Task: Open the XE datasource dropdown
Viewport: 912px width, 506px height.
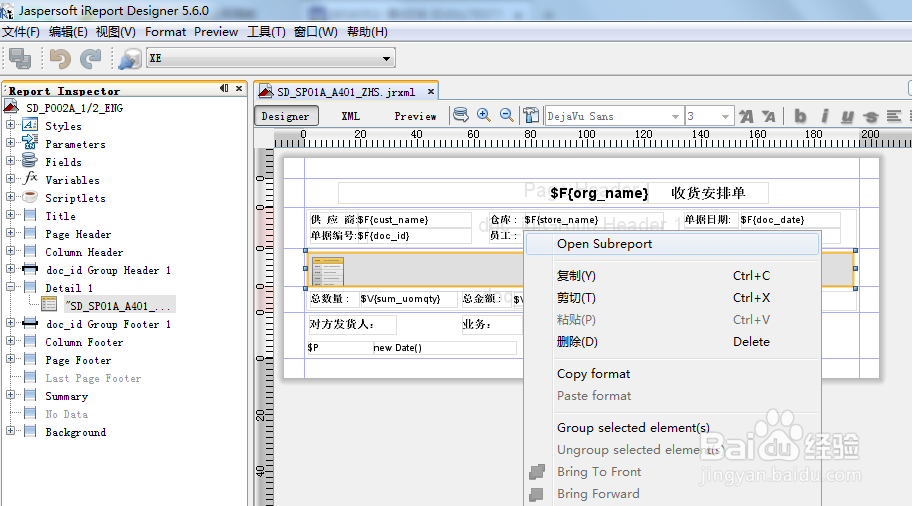Action: (386, 58)
